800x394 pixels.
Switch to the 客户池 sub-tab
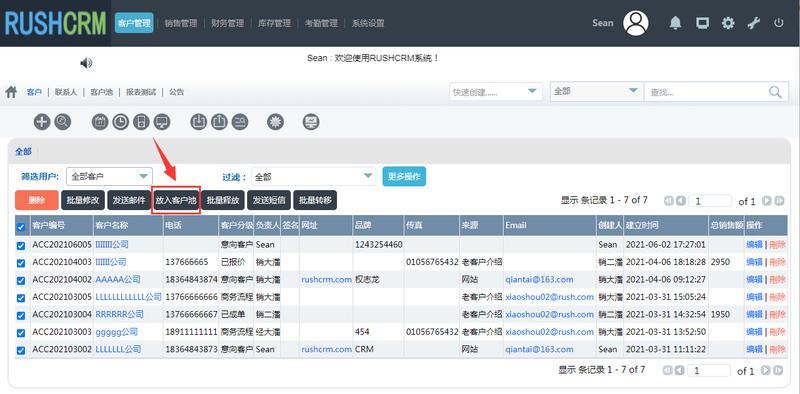click(x=102, y=92)
